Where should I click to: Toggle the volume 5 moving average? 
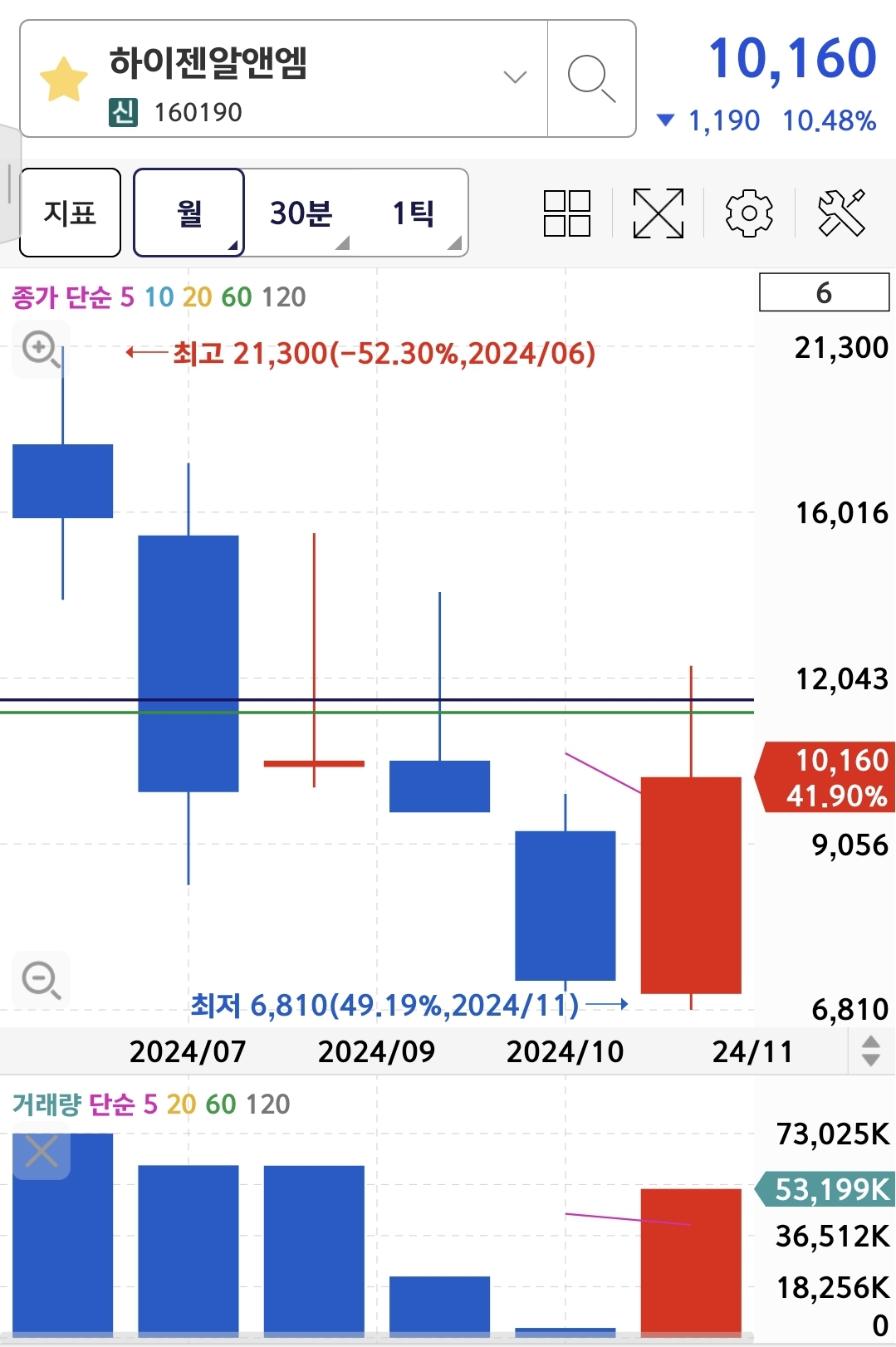click(150, 1105)
